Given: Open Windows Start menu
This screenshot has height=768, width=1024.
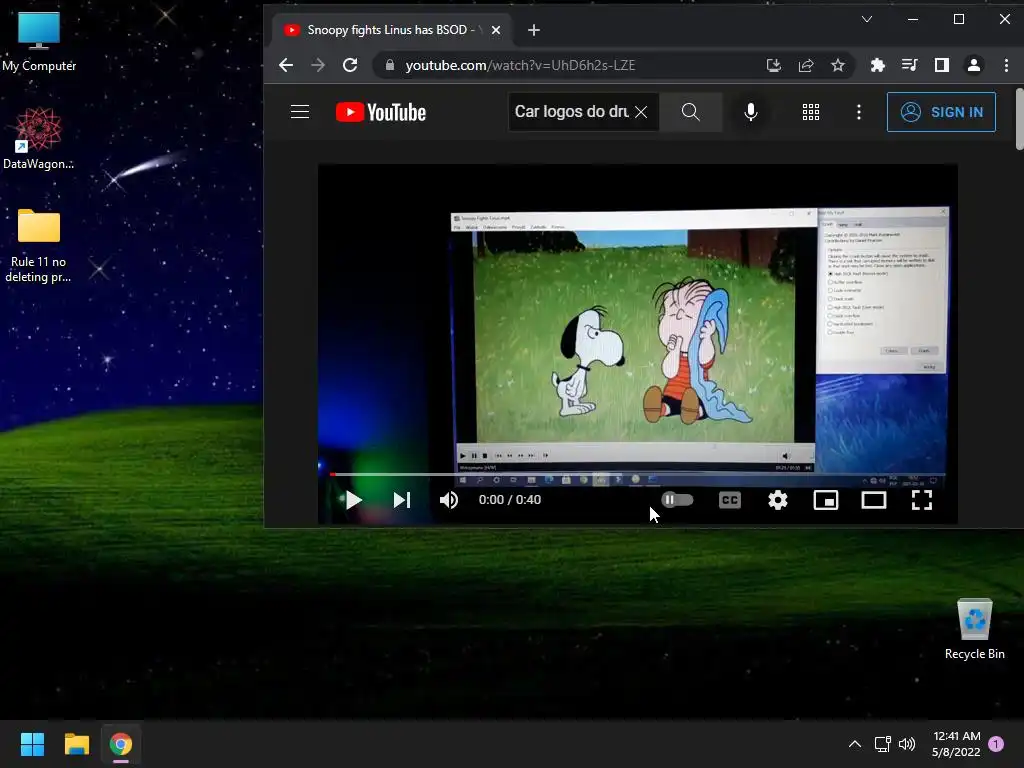Looking at the screenshot, I should click(32, 744).
